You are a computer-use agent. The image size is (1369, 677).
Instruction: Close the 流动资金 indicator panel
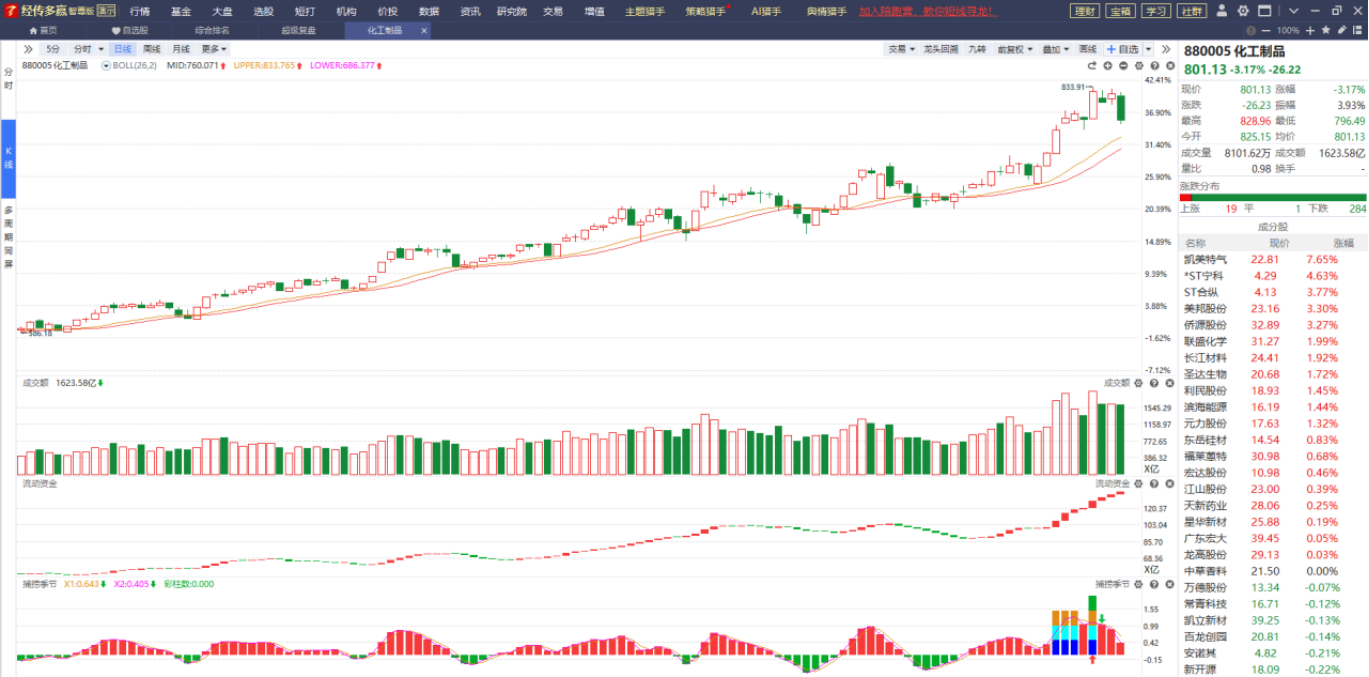[1168, 483]
